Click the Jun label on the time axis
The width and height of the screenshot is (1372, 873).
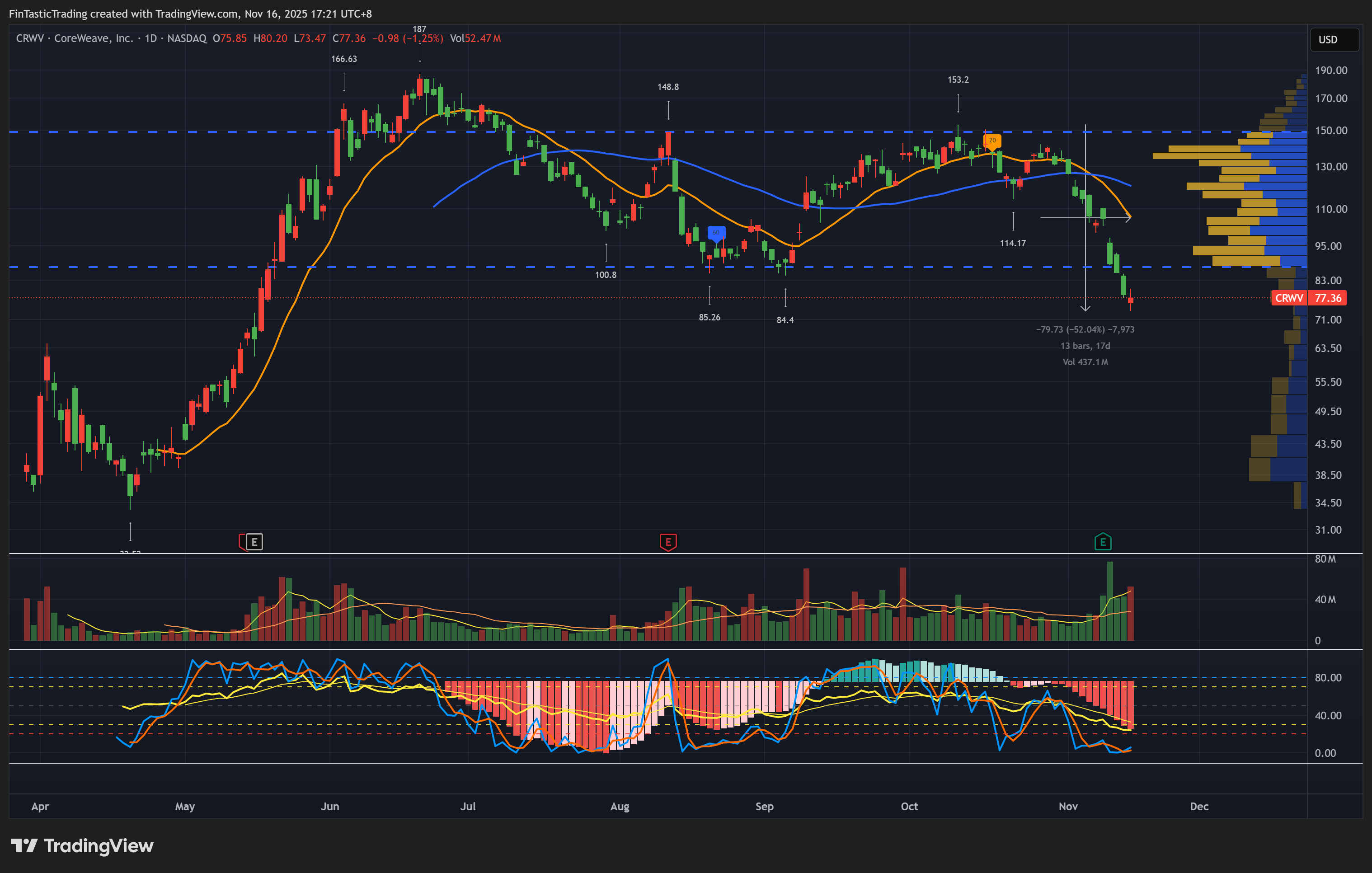point(330,806)
